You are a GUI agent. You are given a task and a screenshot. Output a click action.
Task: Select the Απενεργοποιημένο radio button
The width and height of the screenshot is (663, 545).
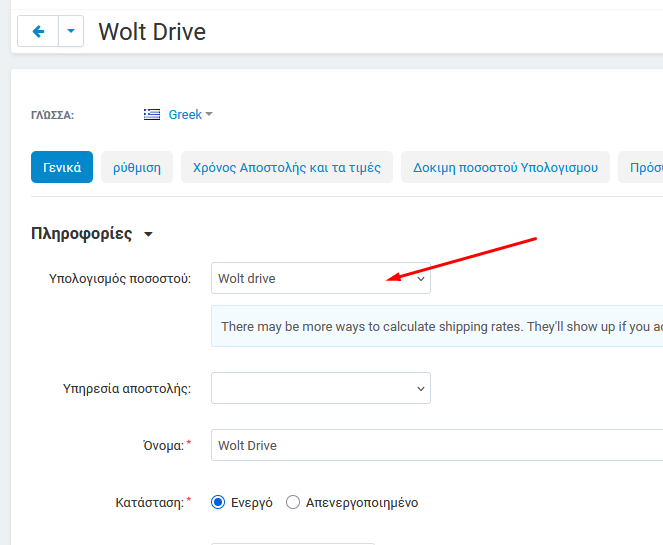(x=293, y=502)
